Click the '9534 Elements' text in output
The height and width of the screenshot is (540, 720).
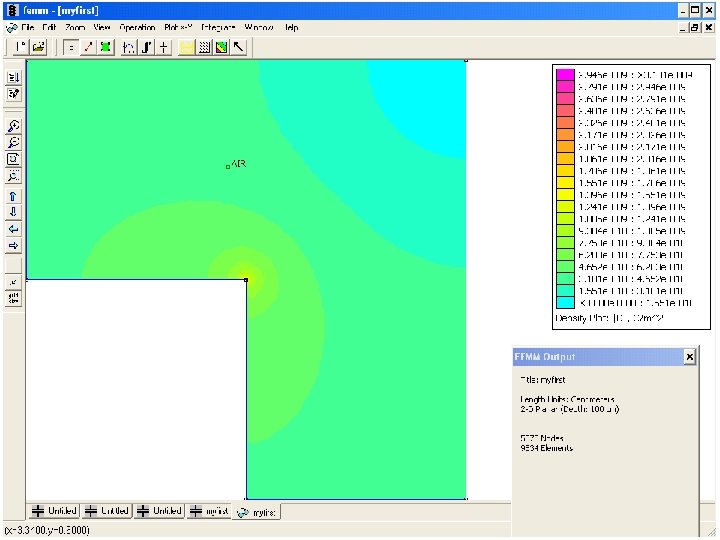point(546,448)
